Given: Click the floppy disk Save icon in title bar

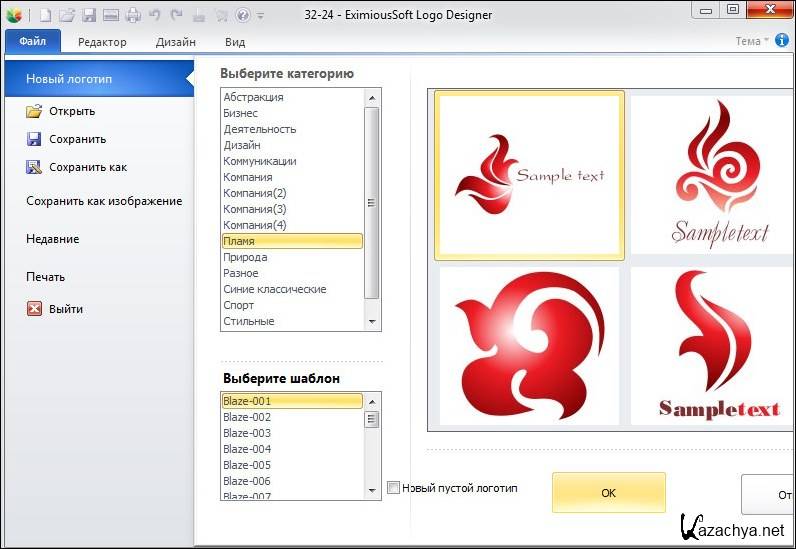Looking at the screenshot, I should 88,15.
